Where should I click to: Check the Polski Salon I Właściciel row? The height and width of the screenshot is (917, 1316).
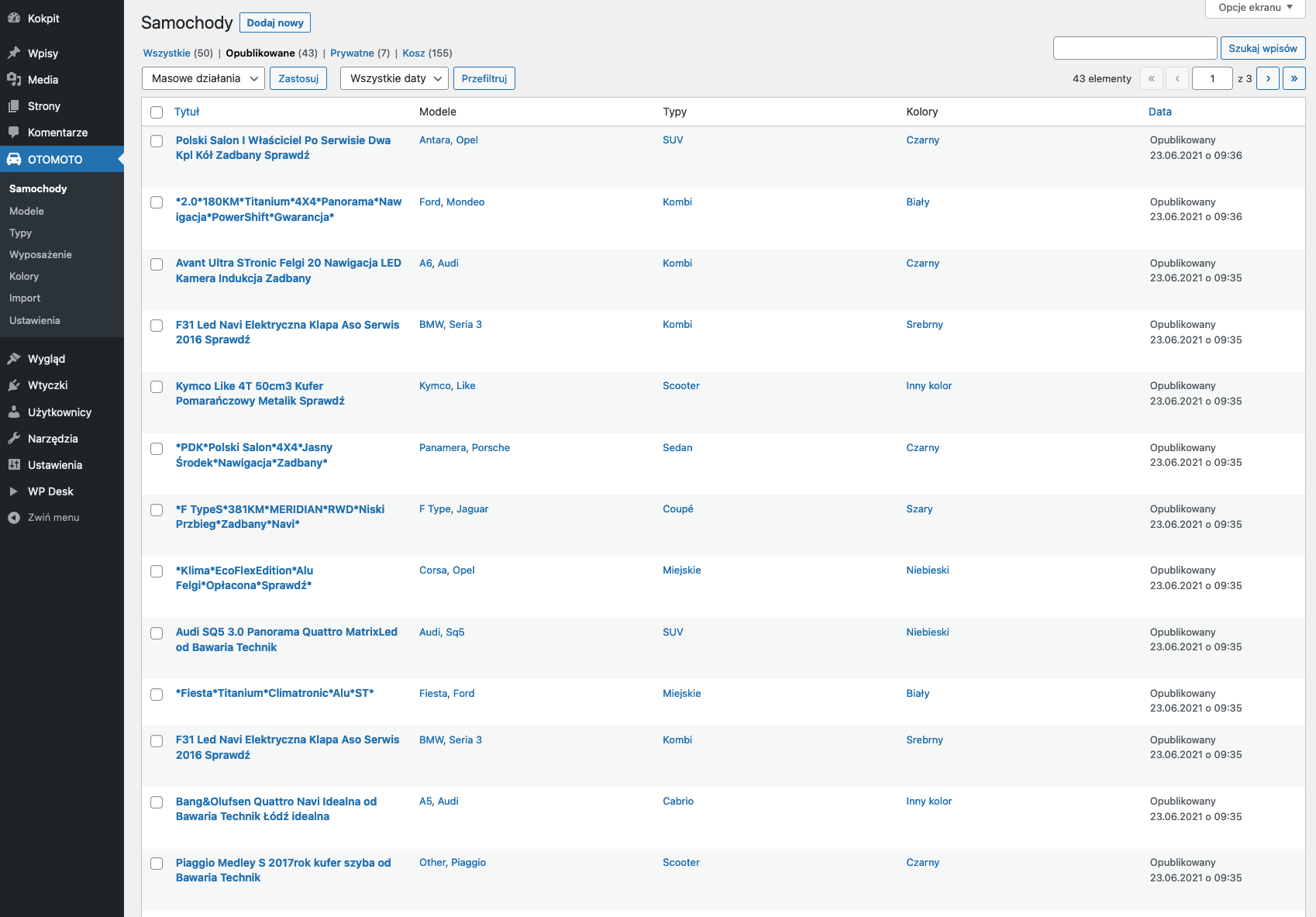(157, 141)
